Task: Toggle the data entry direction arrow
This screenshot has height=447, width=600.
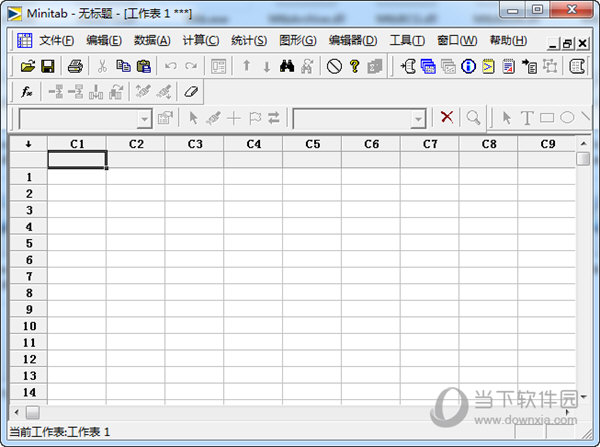Action: pos(28,144)
